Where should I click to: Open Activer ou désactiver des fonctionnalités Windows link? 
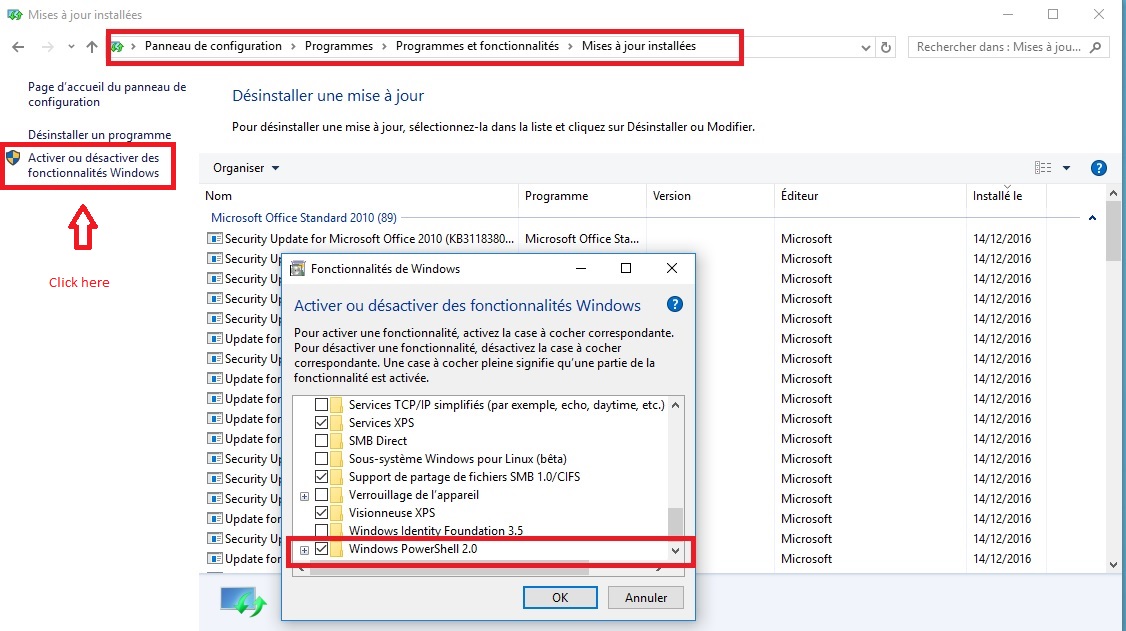click(x=93, y=165)
